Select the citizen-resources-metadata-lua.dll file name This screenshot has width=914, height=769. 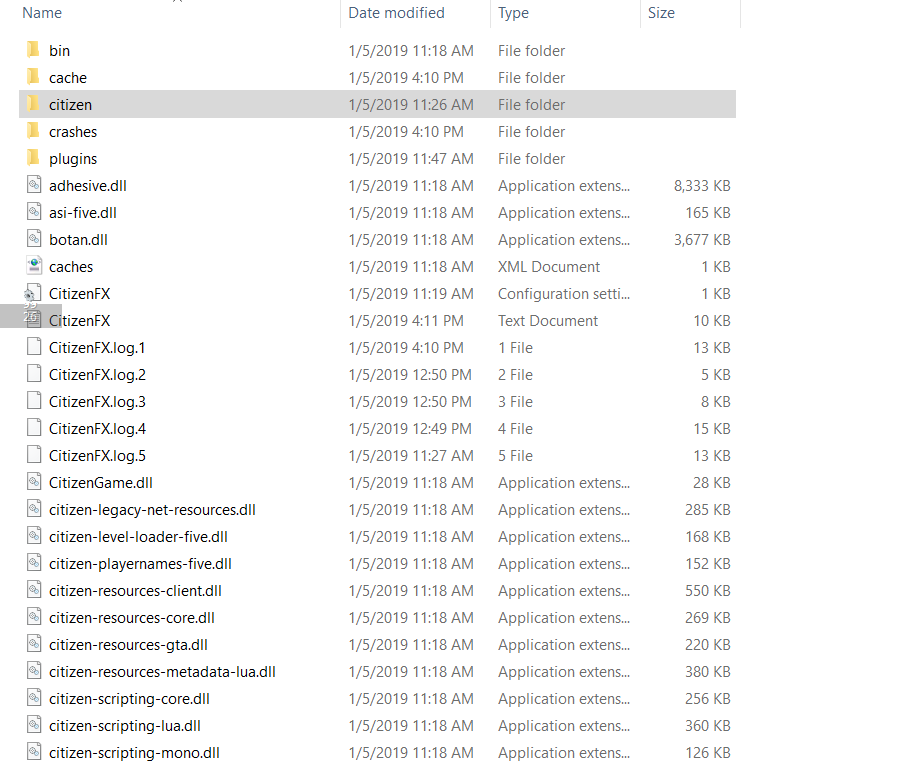[162, 672]
